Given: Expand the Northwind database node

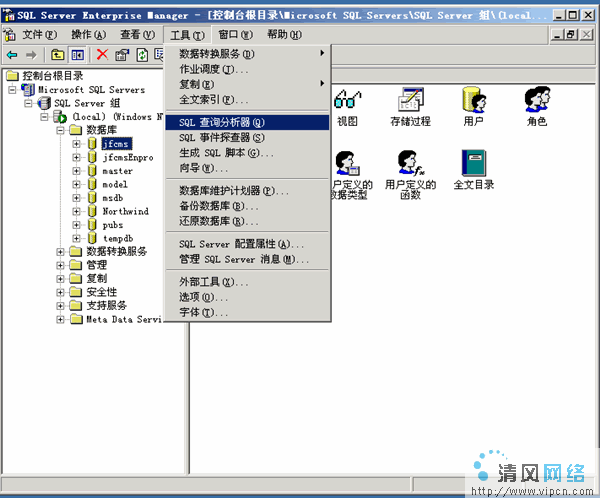Looking at the screenshot, I should [x=76, y=211].
